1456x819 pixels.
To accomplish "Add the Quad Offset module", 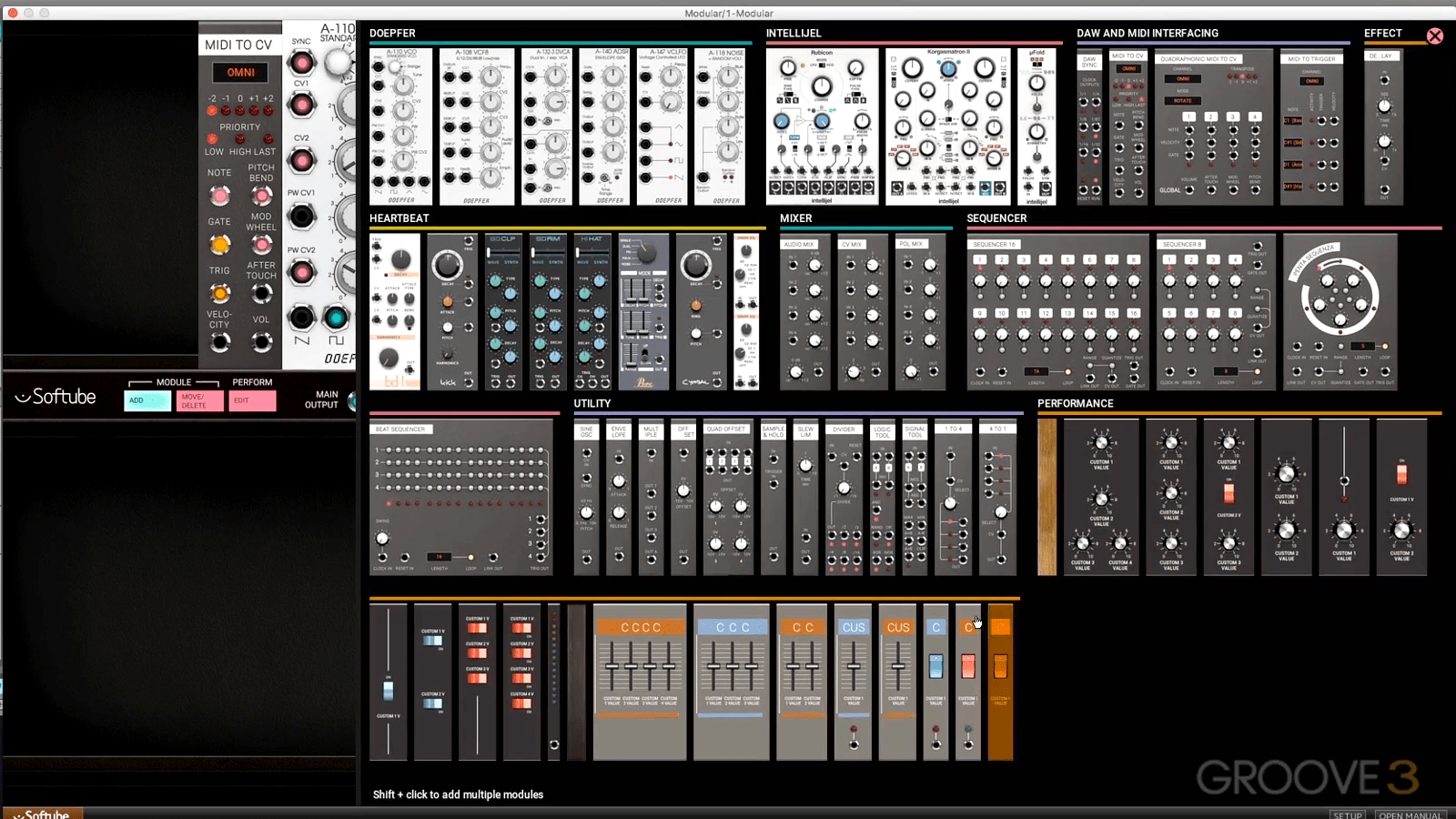I will pos(728,499).
